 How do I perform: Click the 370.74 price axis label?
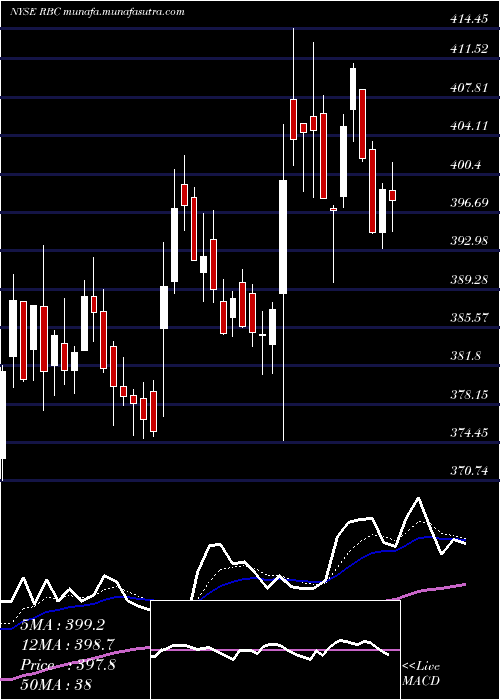click(x=469, y=471)
